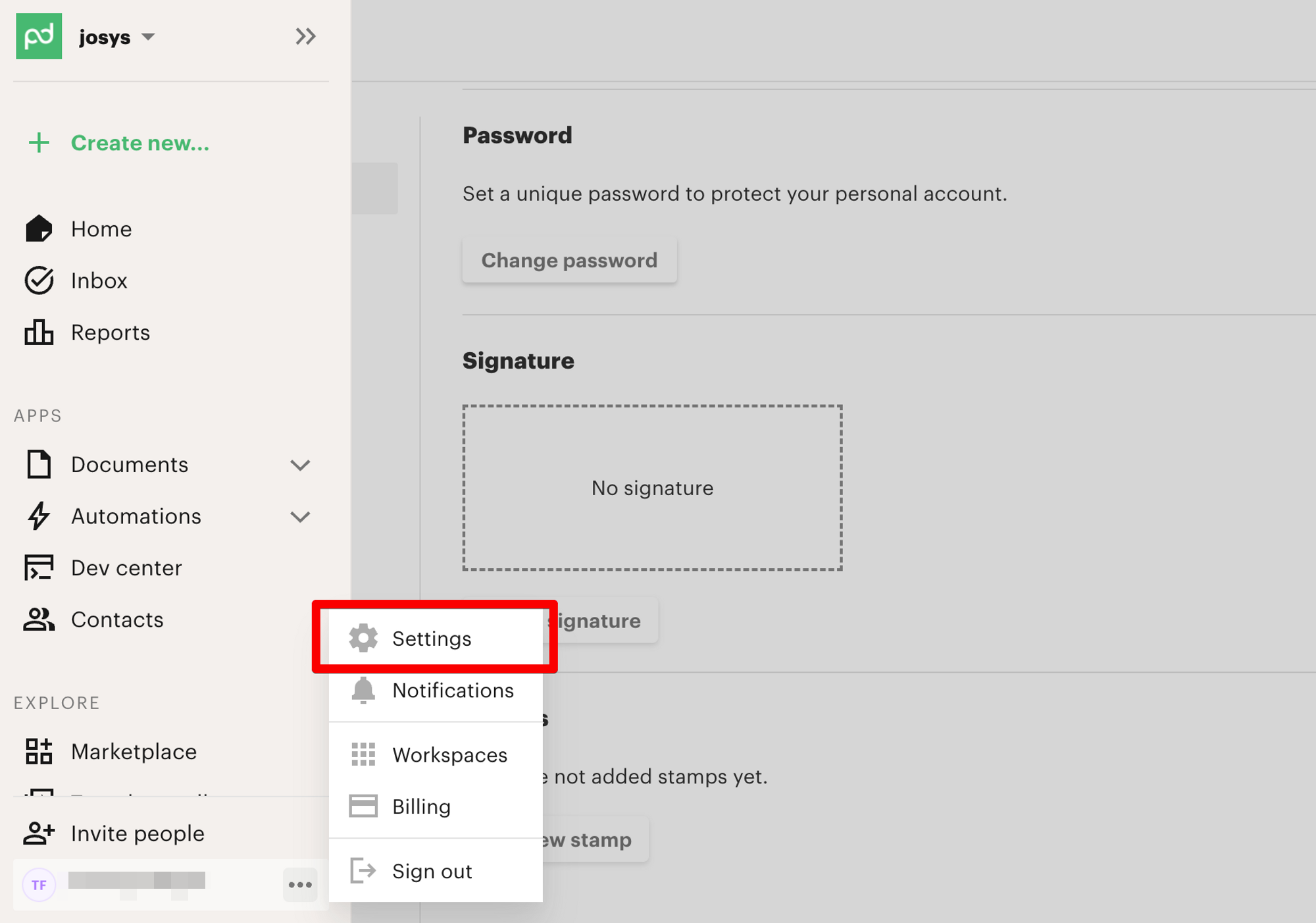
Task: Open the Reports section
Action: 110,332
